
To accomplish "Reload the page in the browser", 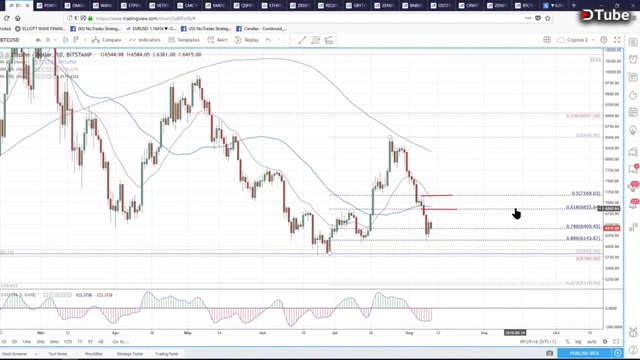I will (7, 18).
